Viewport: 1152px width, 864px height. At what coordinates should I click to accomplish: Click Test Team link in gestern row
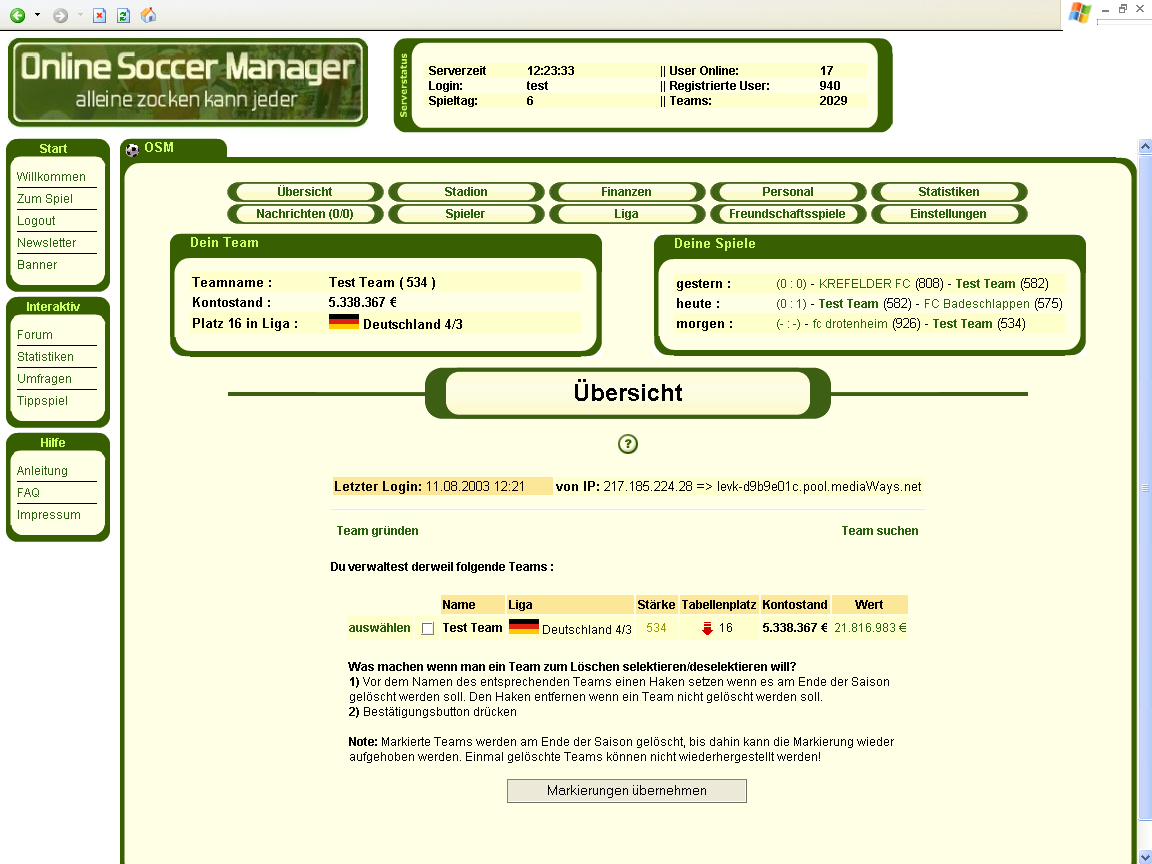pos(985,284)
